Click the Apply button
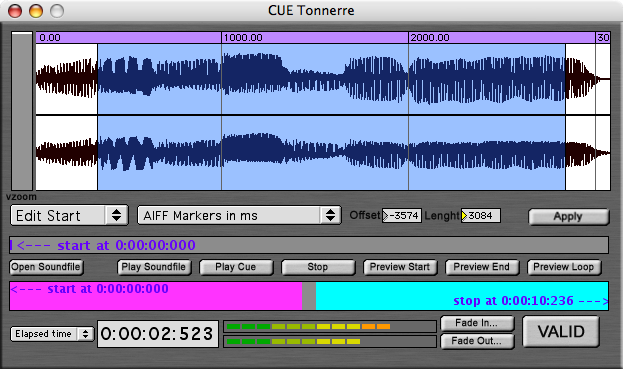 coord(568,216)
